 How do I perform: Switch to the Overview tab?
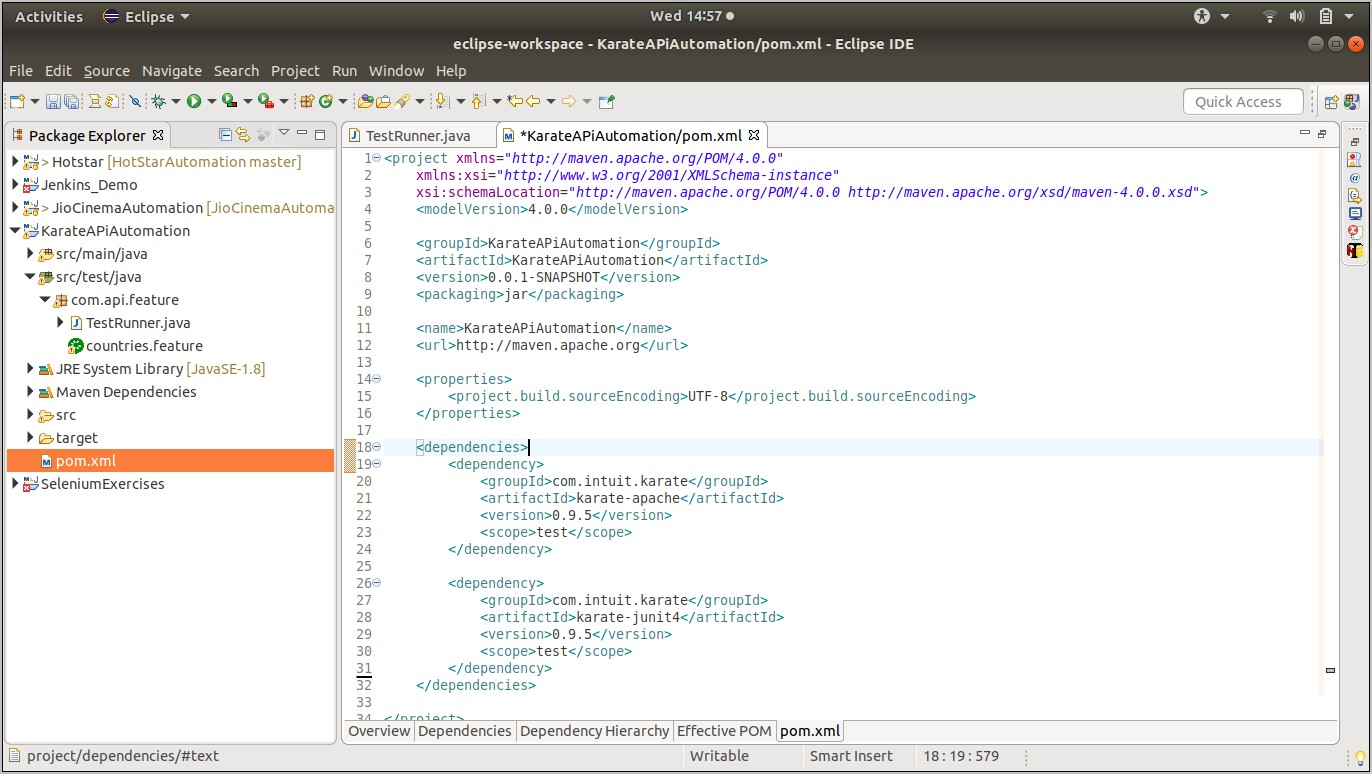click(x=379, y=731)
